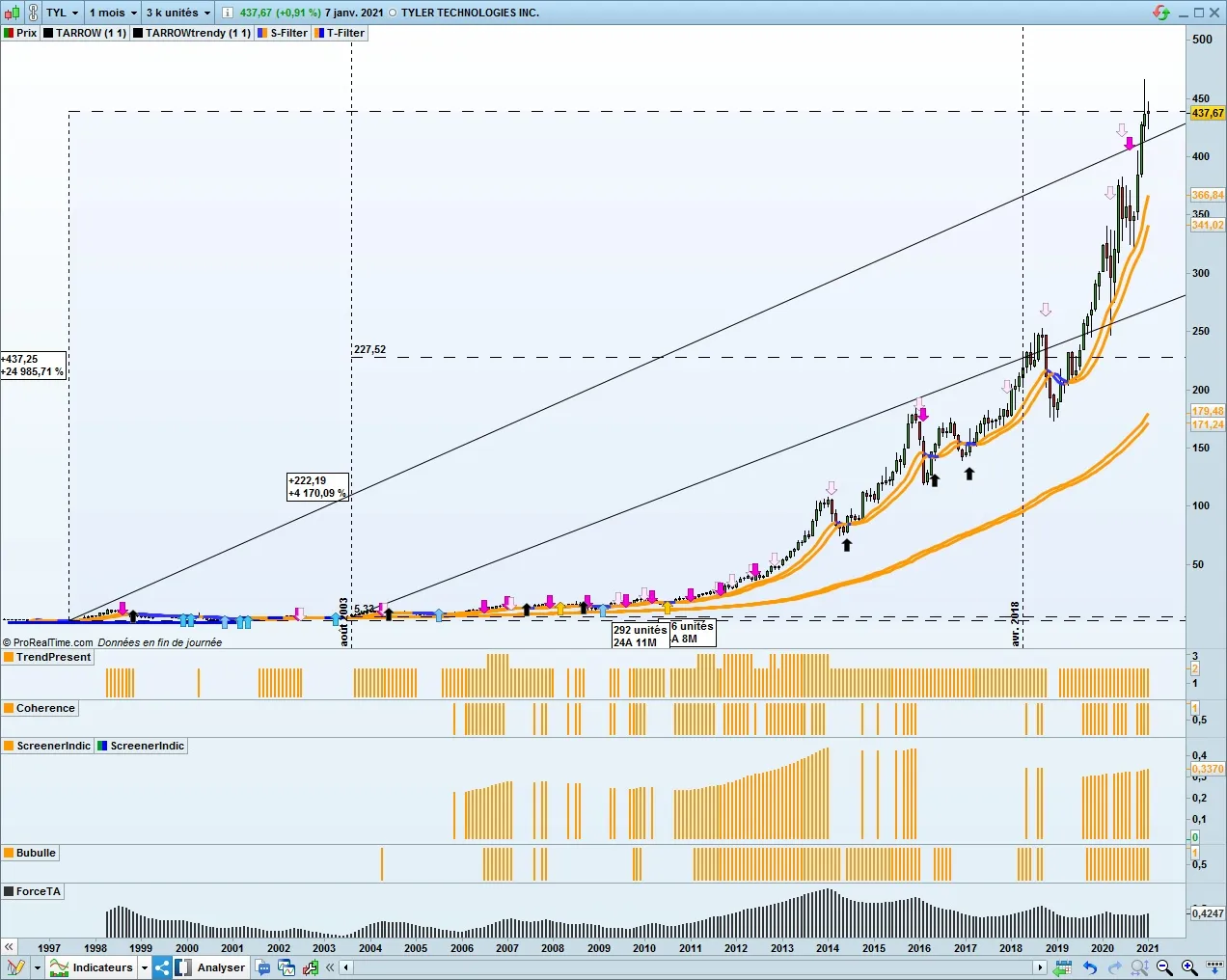Click the calendar go-to-date icon

[x=1062, y=967]
